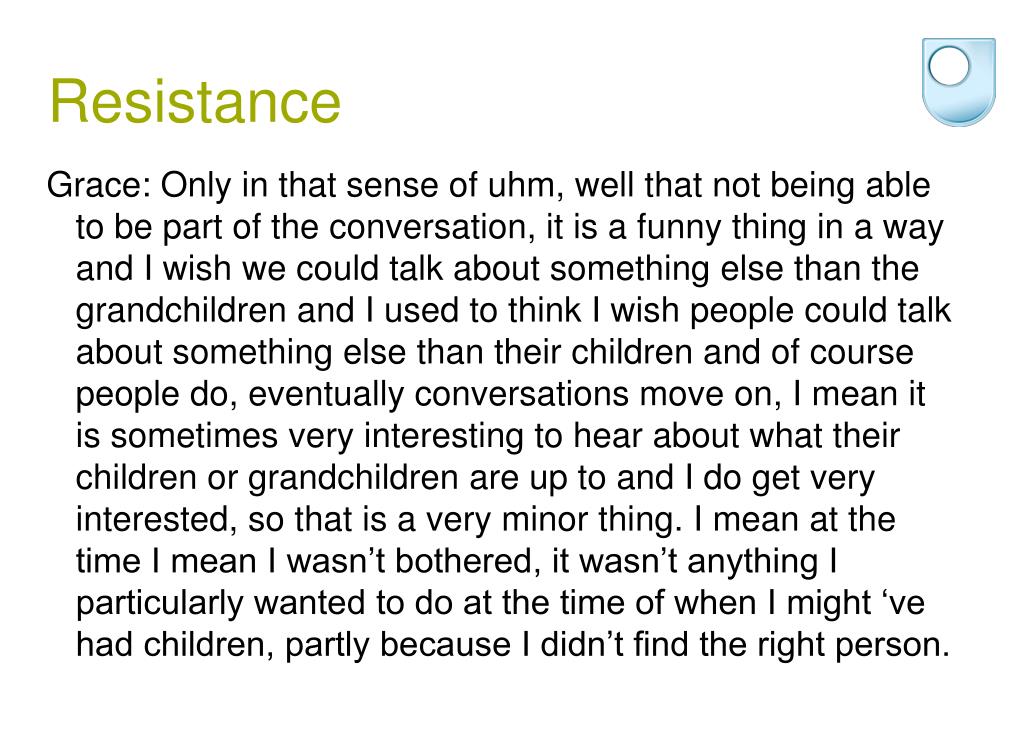Click the phrase had children
This screenshot has width=1024, height=740.
pyautogui.click(x=174, y=645)
